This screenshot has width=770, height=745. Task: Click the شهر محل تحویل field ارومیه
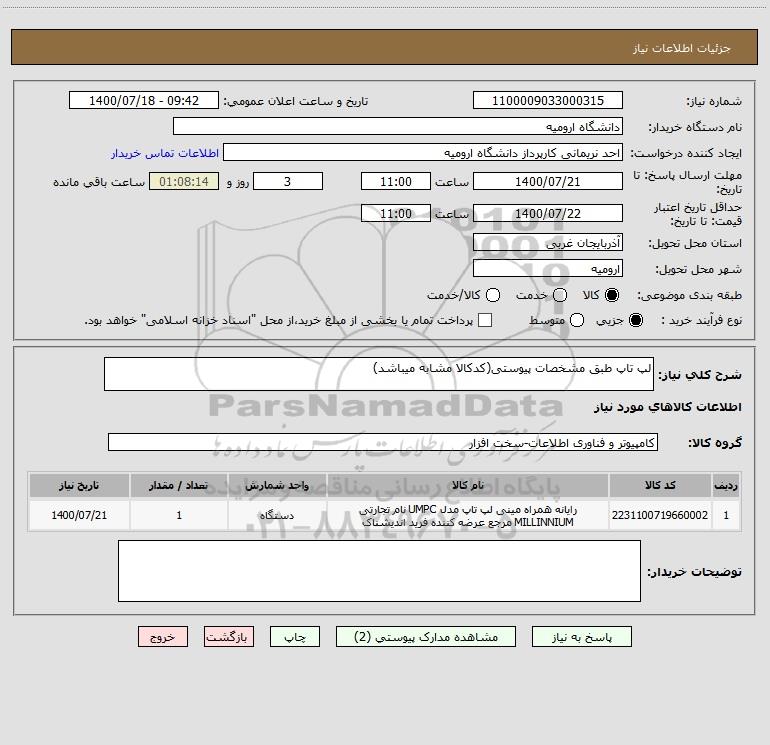[x=548, y=269]
